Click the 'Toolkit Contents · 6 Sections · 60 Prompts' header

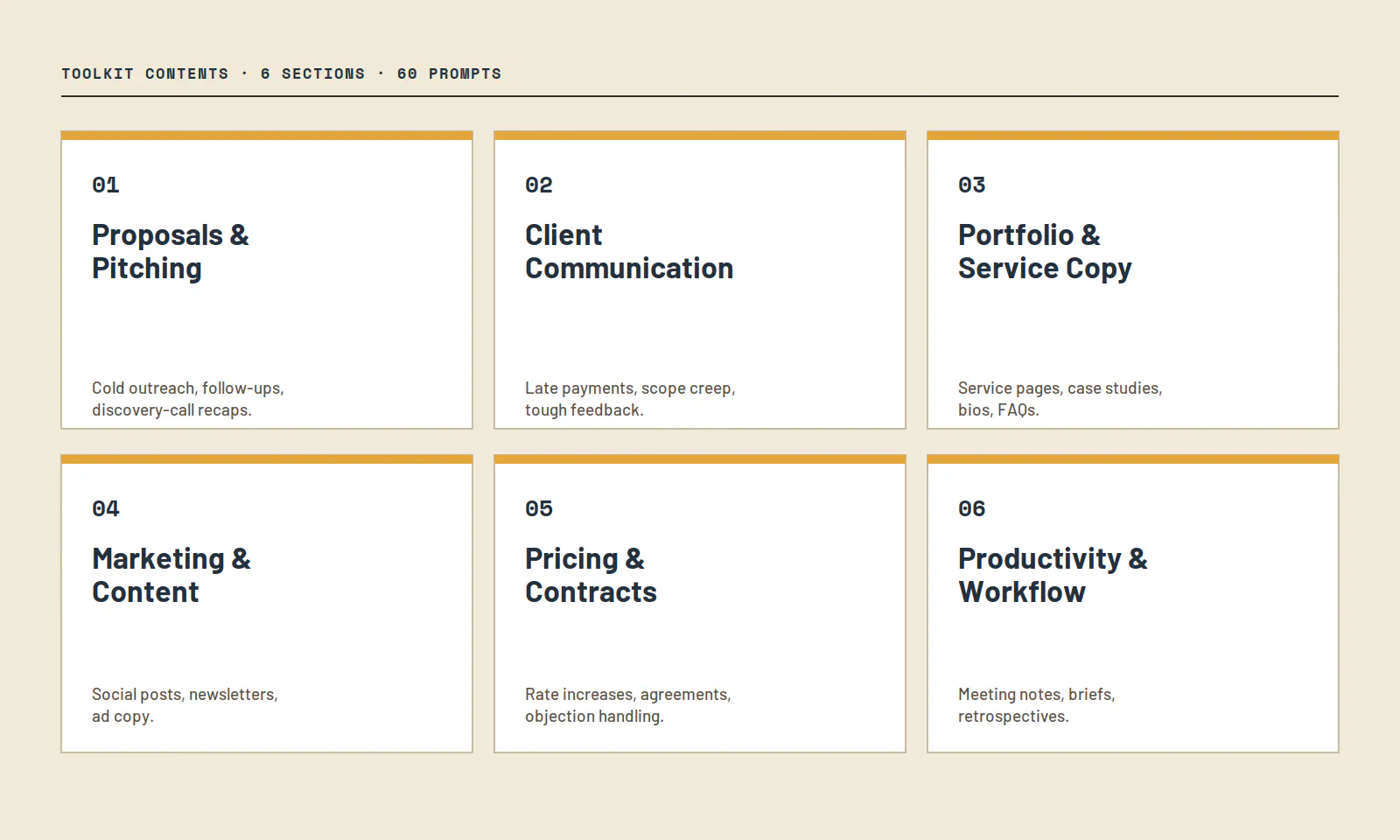pos(282,73)
